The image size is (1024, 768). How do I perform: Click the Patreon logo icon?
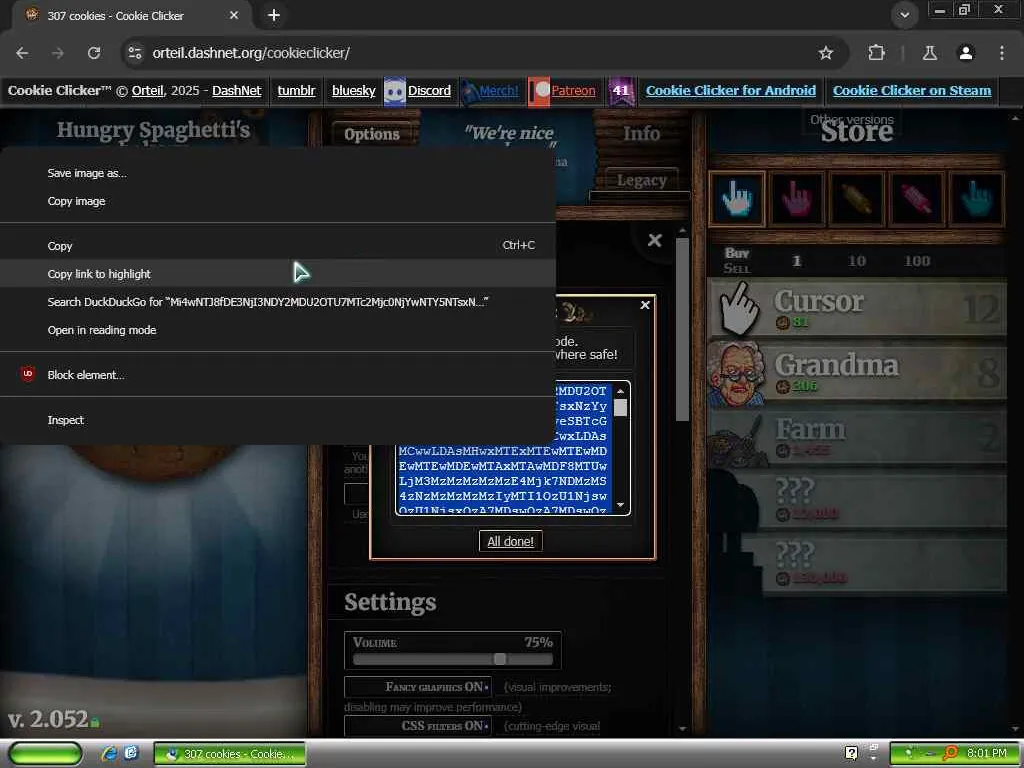click(x=539, y=91)
